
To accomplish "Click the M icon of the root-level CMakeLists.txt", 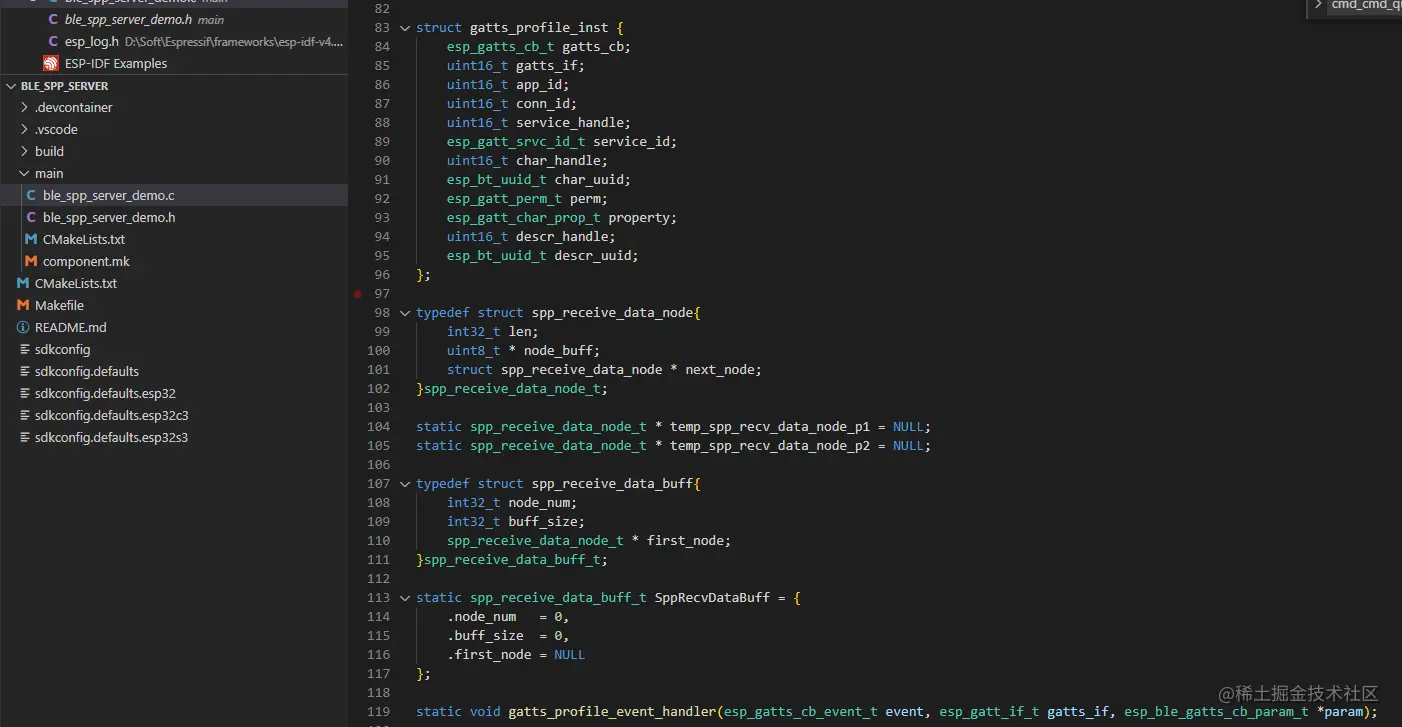I will 23,283.
